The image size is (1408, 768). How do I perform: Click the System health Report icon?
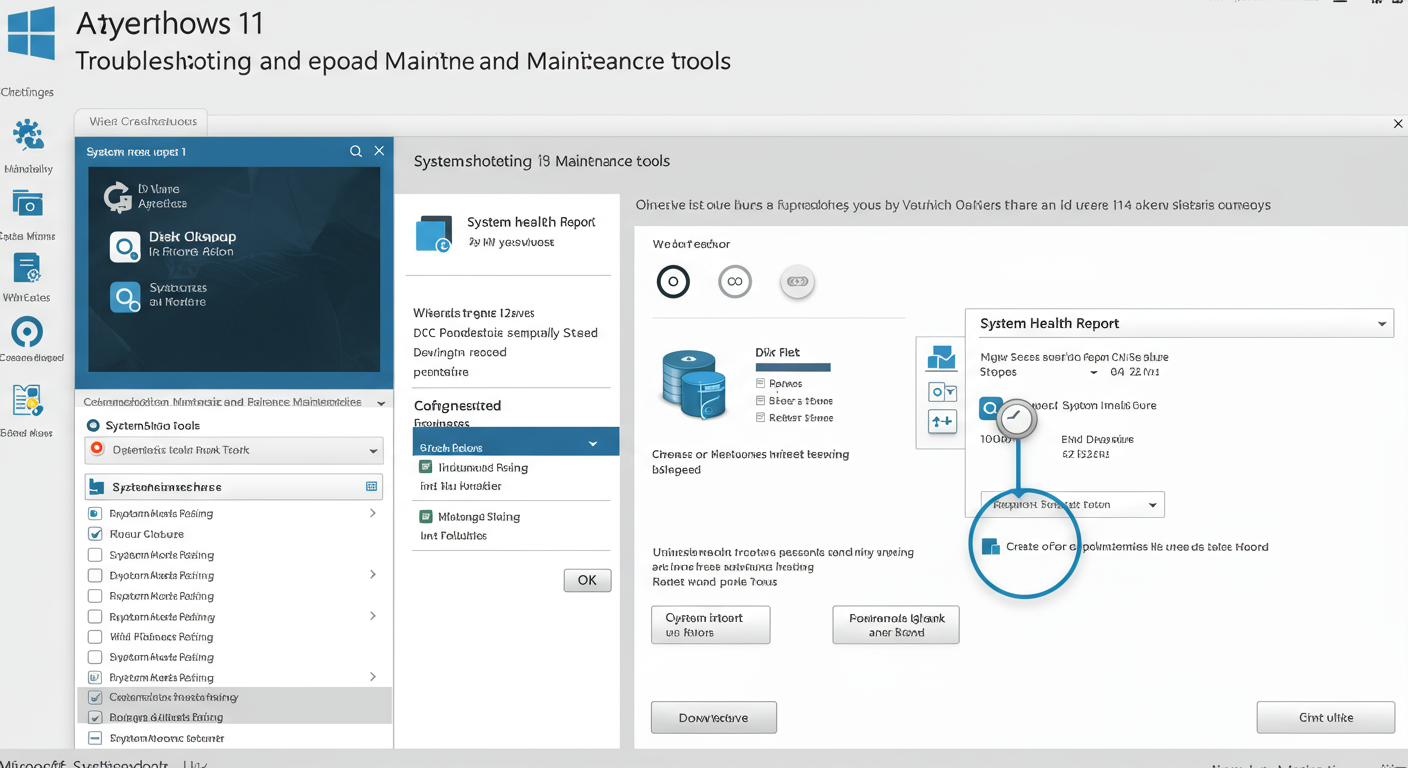434,234
